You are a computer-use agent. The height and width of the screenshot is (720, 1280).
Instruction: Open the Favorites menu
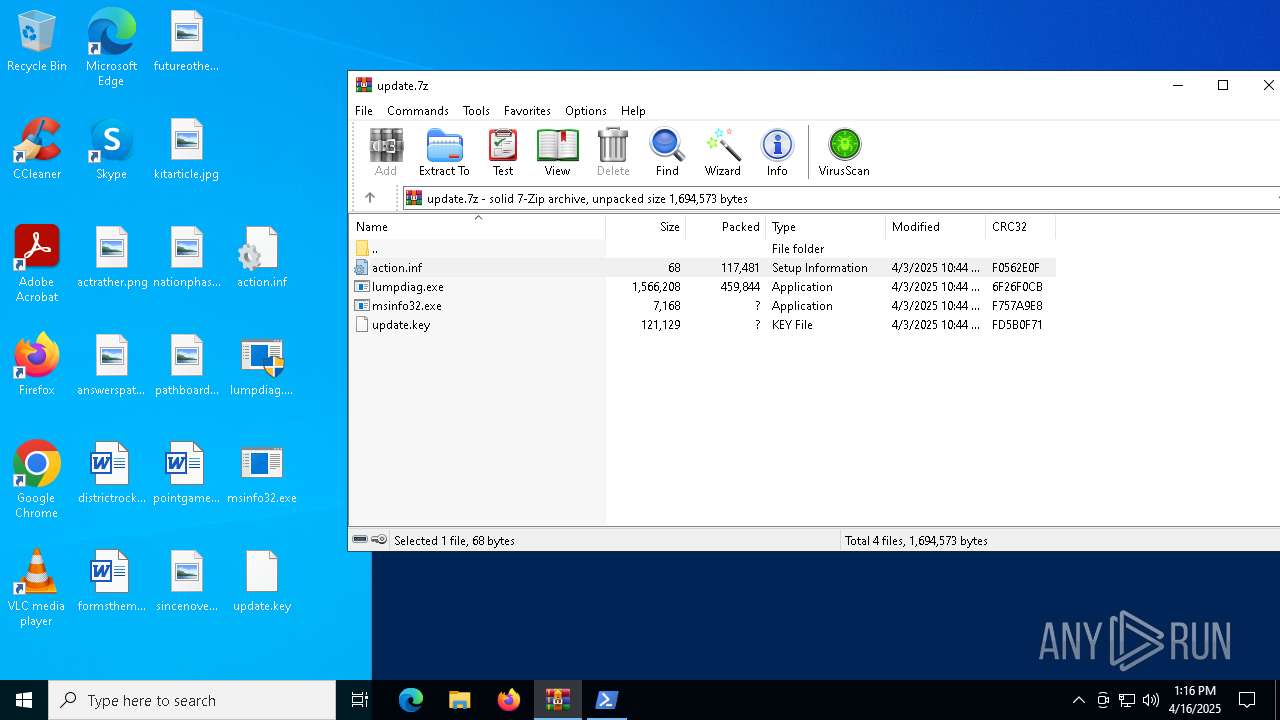point(527,111)
